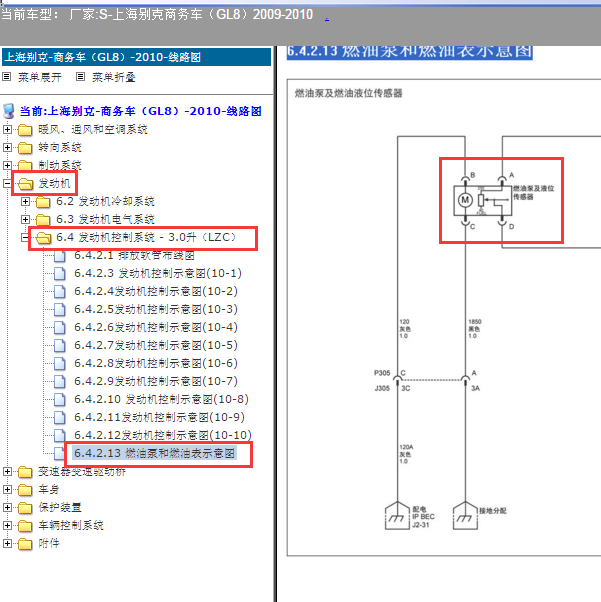Select 6.4 发动机控制系统 - 3.0升 (LZC) label

click(146, 237)
